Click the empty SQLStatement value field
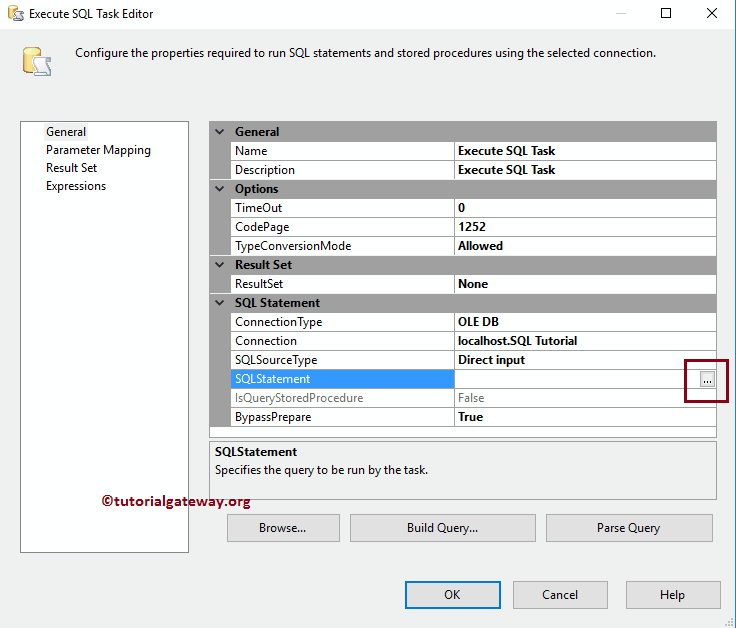 [577, 379]
